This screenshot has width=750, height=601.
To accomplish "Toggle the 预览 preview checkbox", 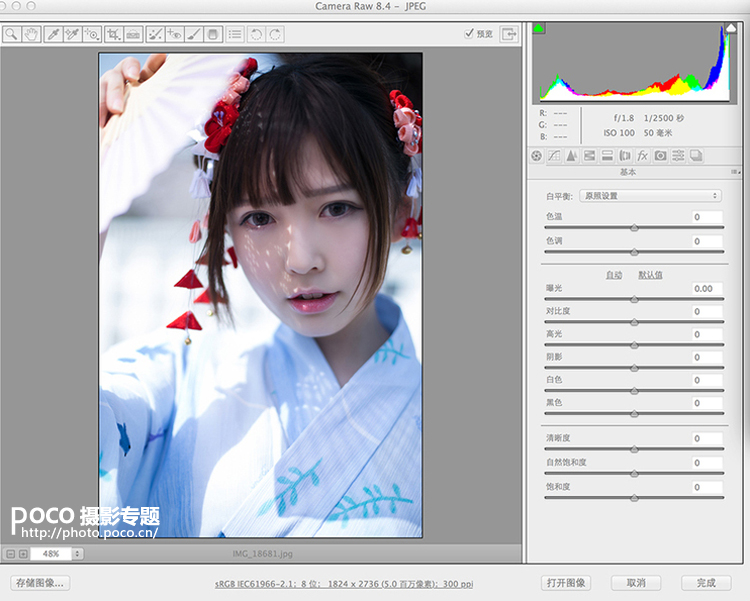I will (x=469, y=33).
